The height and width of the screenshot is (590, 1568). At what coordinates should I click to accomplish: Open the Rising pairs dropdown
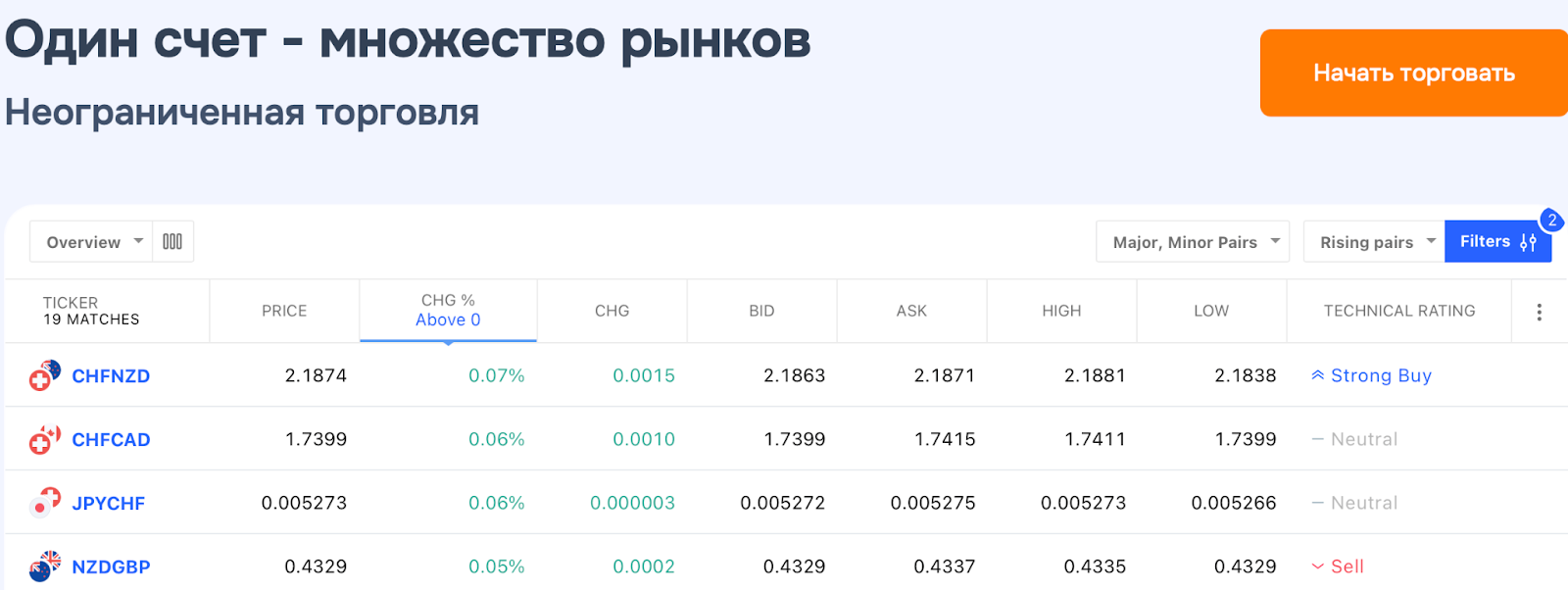pyautogui.click(x=1374, y=242)
